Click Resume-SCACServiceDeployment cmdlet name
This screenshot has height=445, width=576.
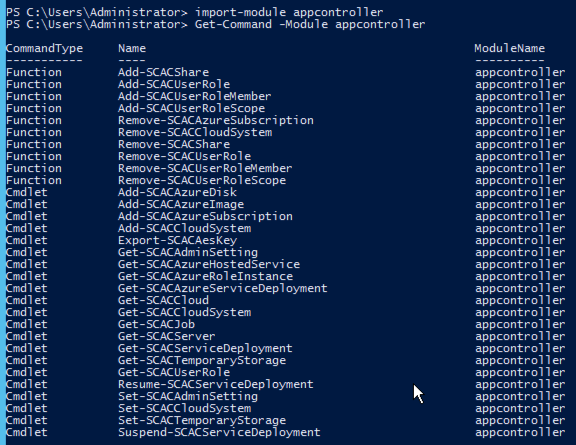click(x=216, y=384)
